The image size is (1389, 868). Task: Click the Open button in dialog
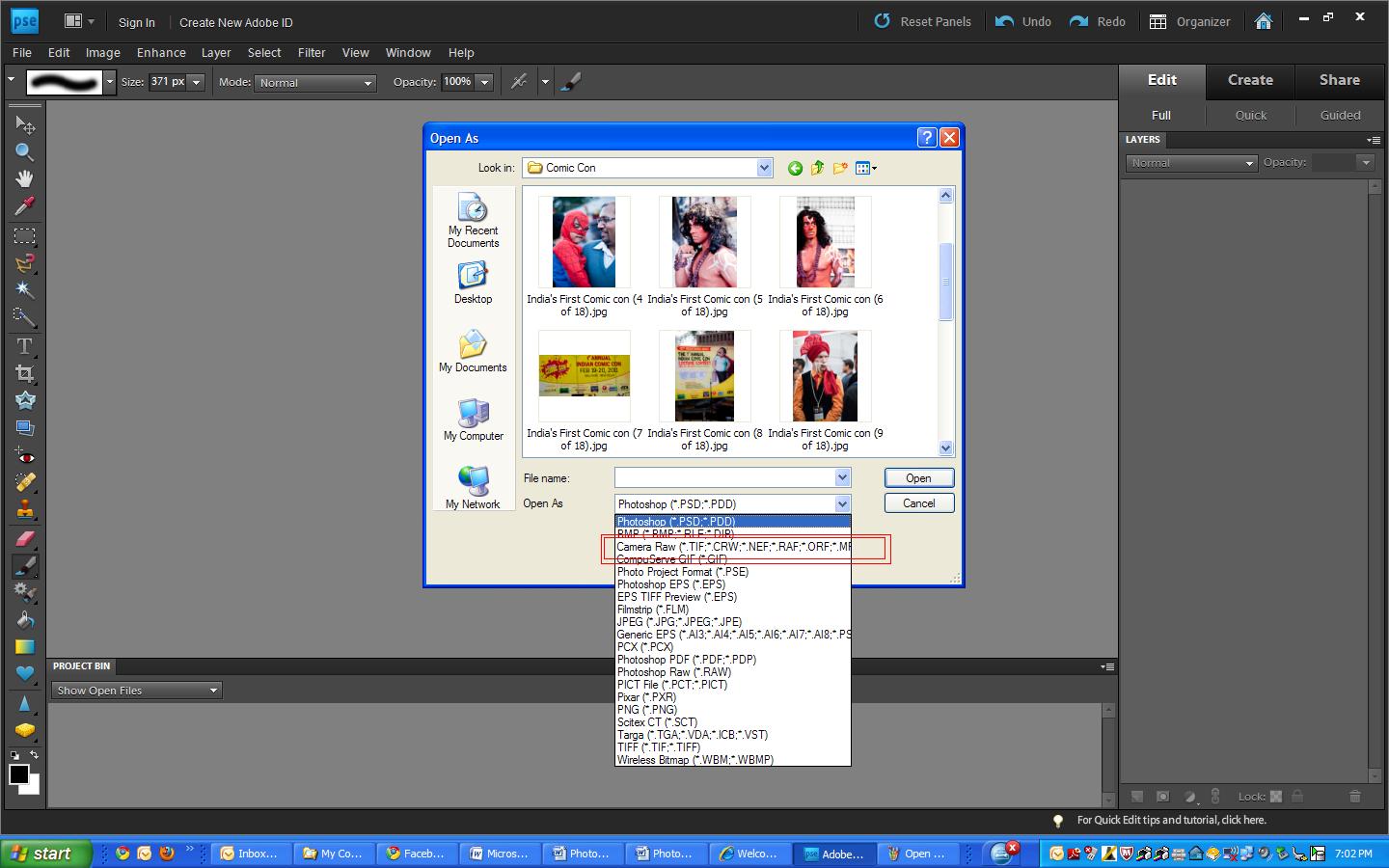point(919,478)
